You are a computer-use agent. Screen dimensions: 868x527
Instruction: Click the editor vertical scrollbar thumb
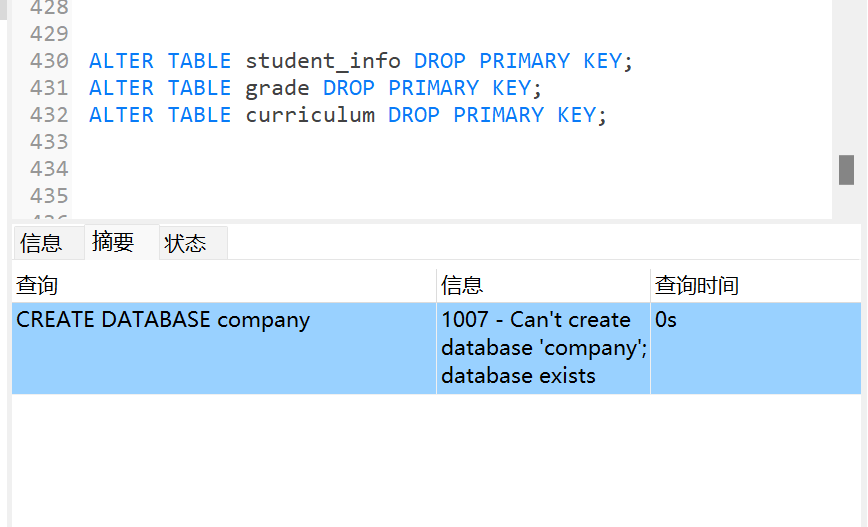click(846, 170)
